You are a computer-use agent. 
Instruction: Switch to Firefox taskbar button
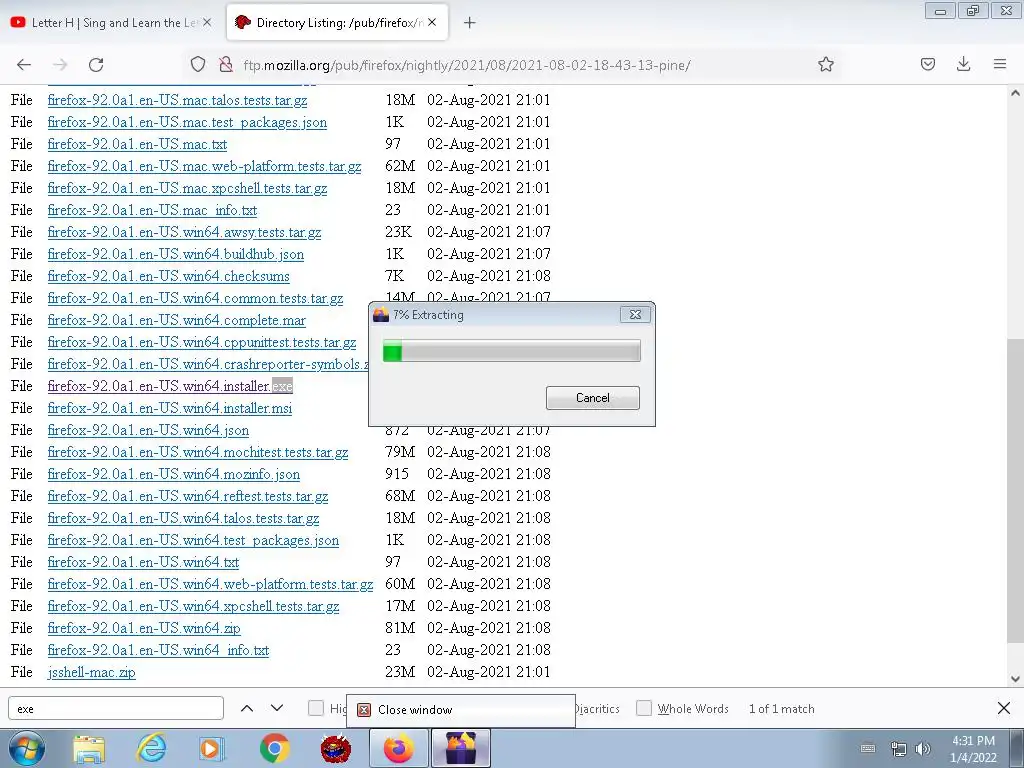398,748
